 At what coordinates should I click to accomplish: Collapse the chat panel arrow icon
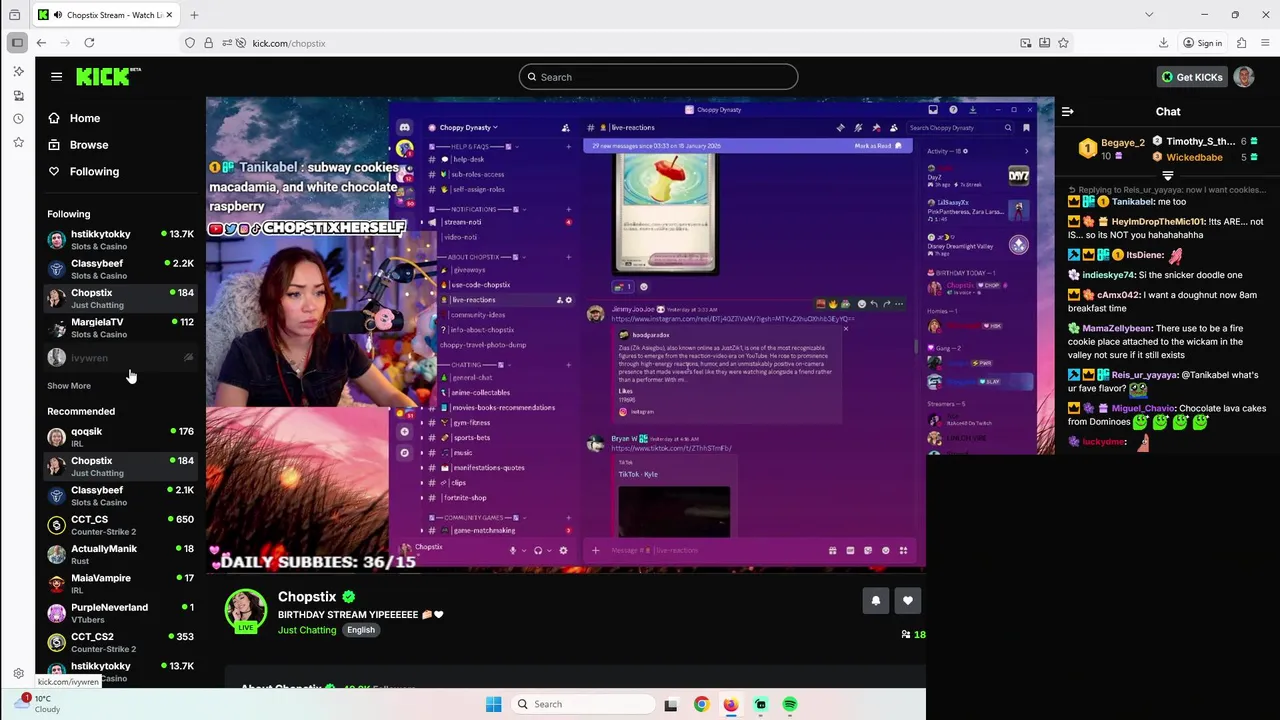tap(1067, 112)
